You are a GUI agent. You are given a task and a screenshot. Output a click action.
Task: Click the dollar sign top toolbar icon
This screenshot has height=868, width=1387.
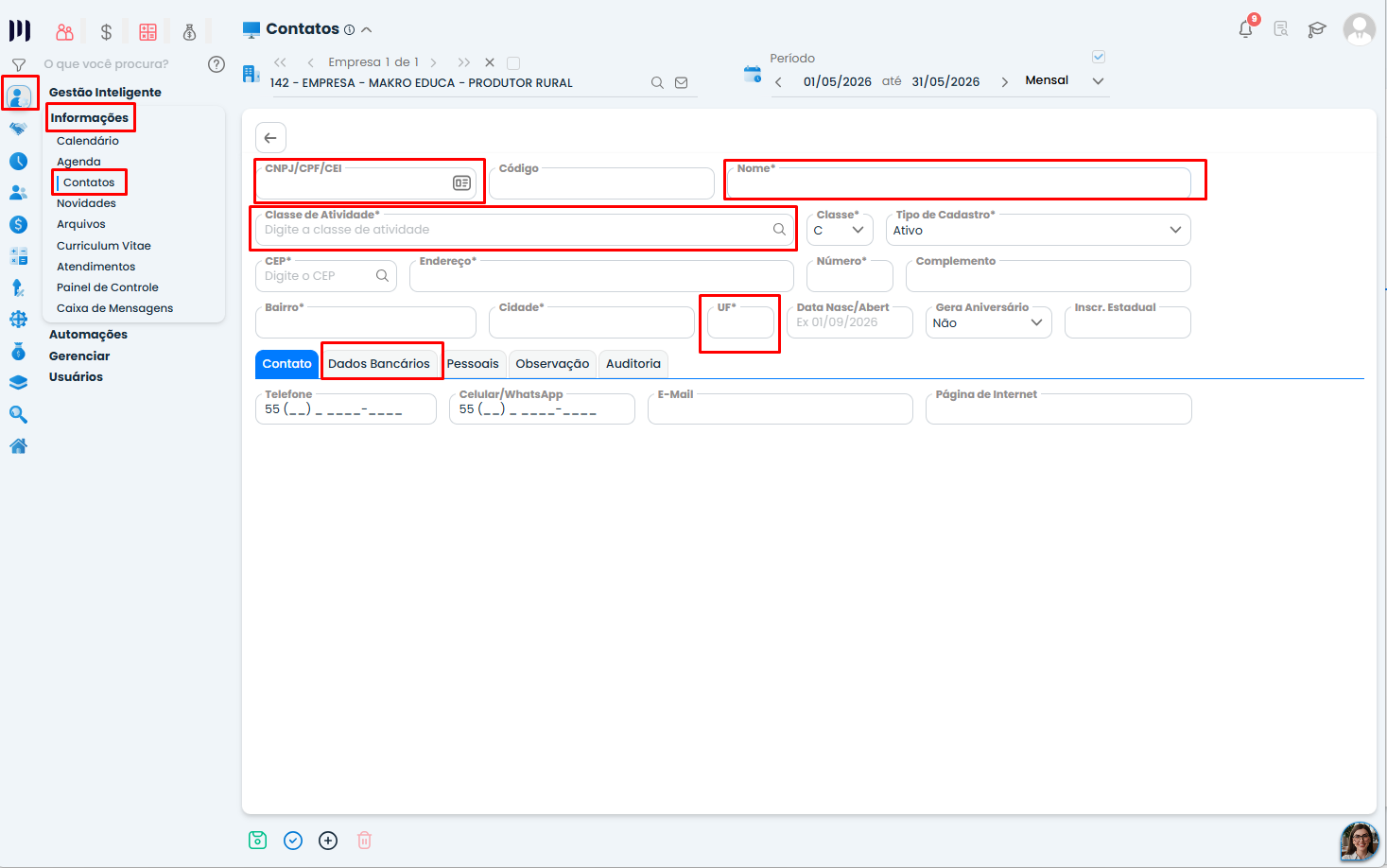(x=106, y=32)
